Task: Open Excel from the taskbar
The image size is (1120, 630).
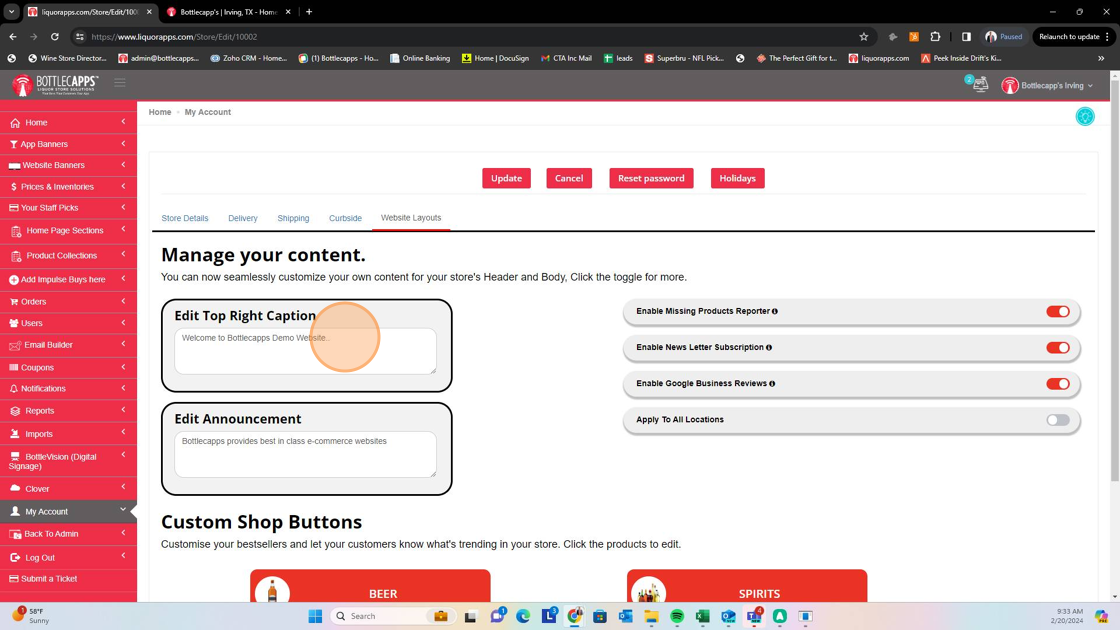Action: point(703,616)
